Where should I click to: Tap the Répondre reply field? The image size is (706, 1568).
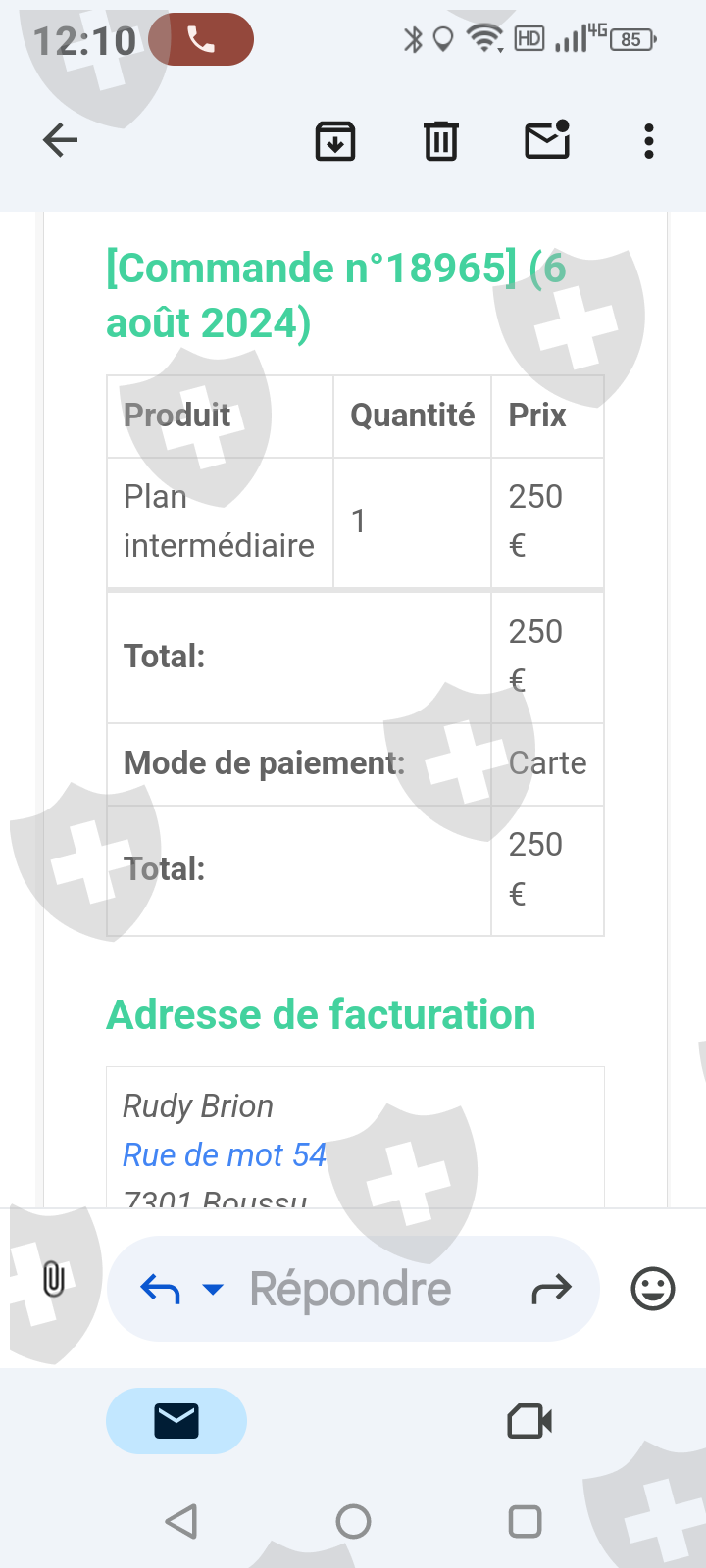coord(351,1289)
